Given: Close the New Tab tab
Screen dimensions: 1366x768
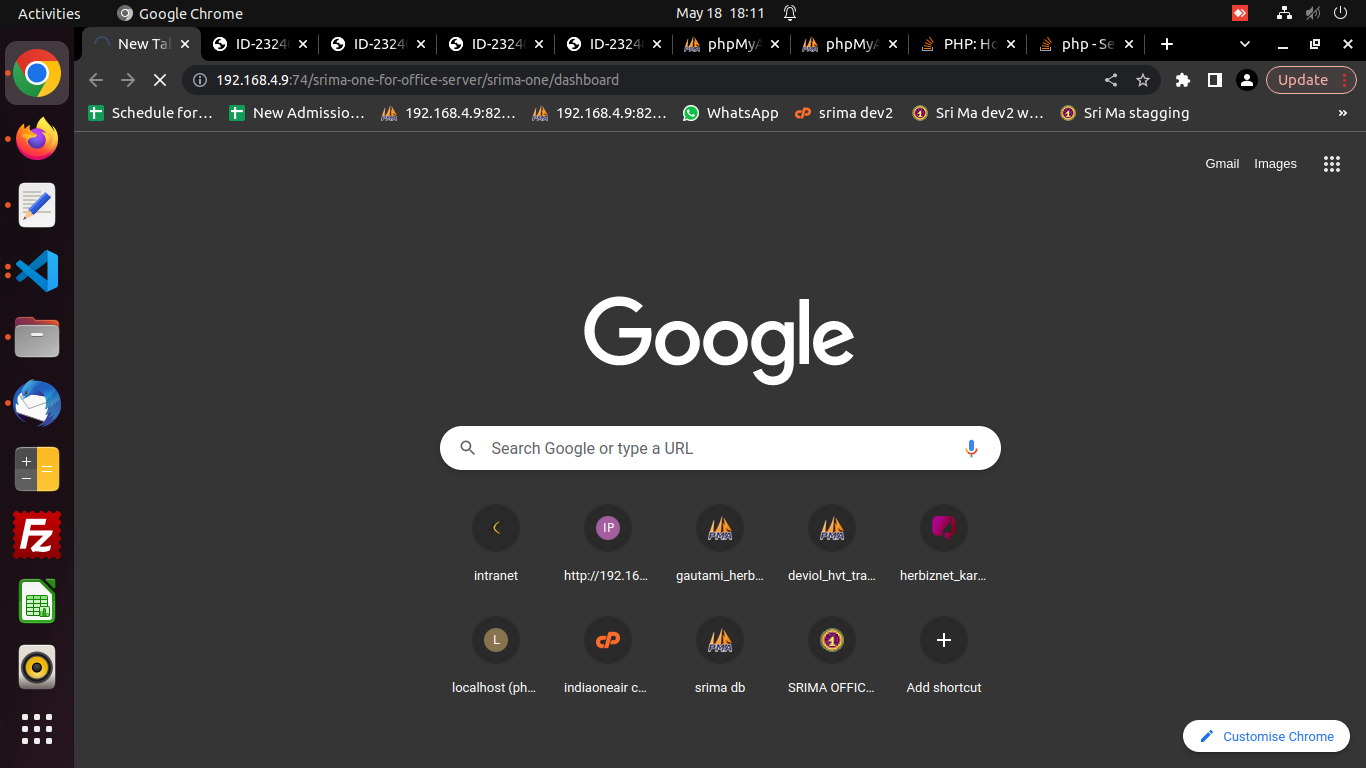Looking at the screenshot, I should (185, 44).
